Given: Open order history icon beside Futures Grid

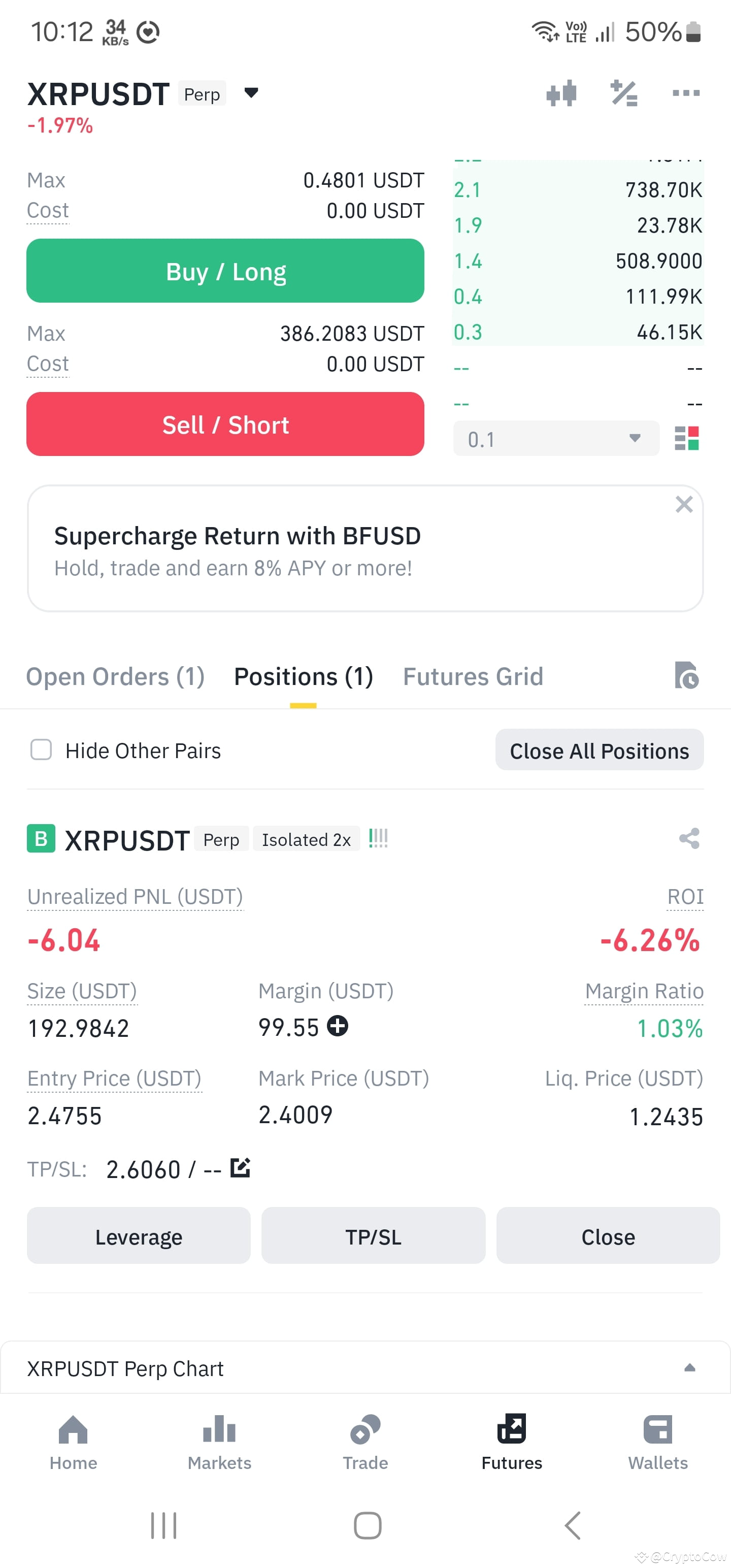Looking at the screenshot, I should (686, 675).
